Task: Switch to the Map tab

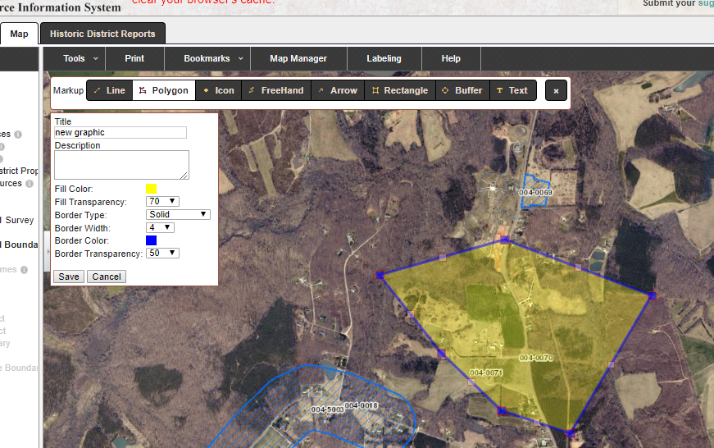Action: (19, 34)
